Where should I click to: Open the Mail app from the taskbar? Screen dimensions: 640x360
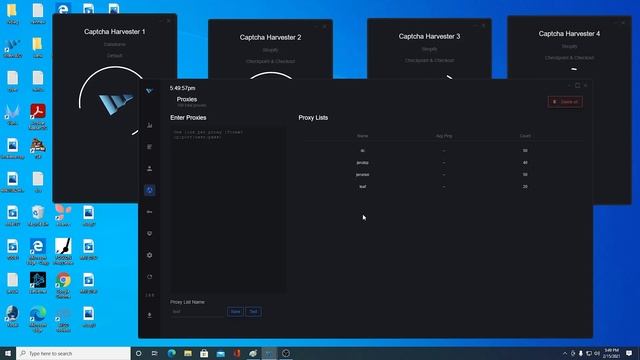point(220,353)
